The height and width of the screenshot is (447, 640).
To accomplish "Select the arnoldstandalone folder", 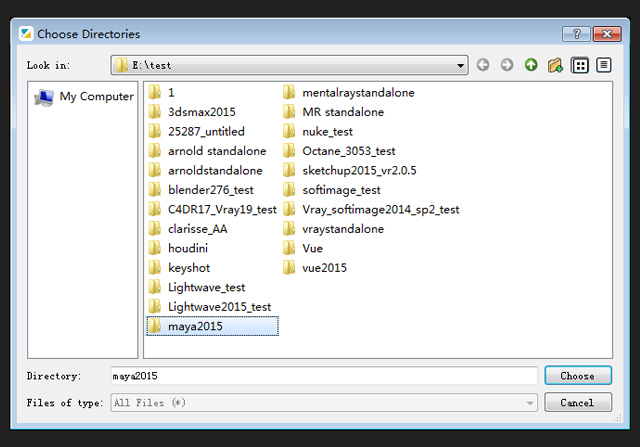I will click(206, 170).
